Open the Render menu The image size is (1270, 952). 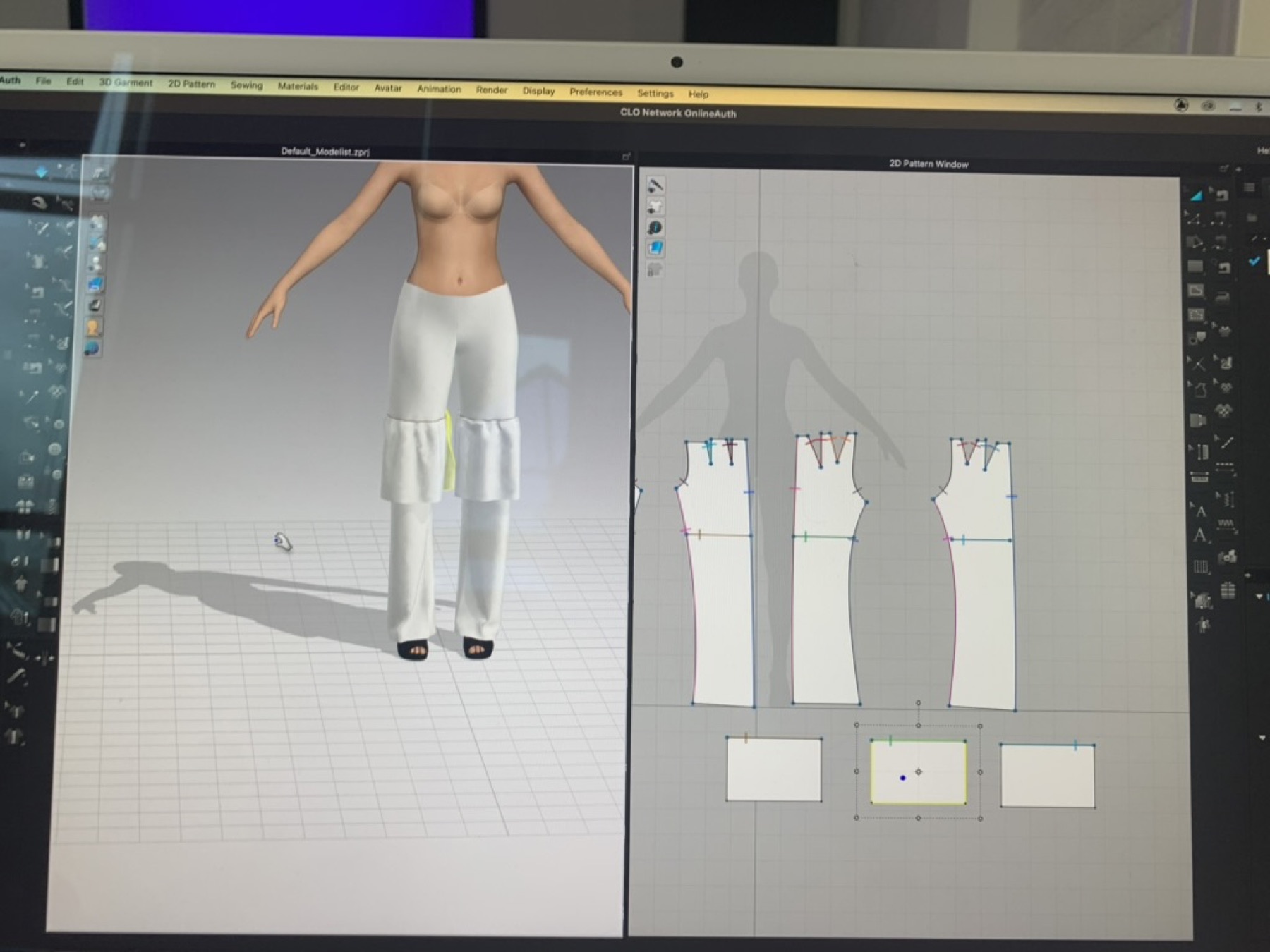click(x=492, y=90)
